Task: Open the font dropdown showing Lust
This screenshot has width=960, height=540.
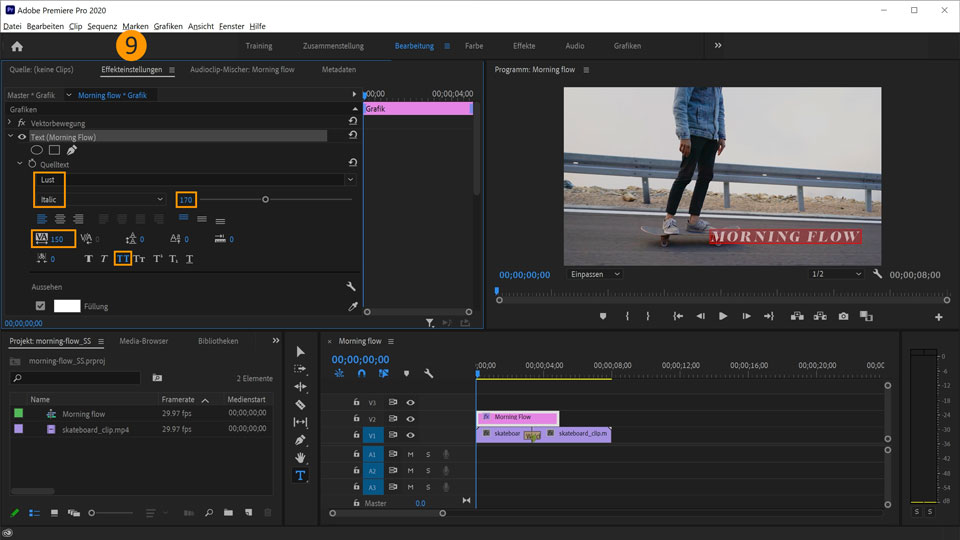Action: (195, 180)
